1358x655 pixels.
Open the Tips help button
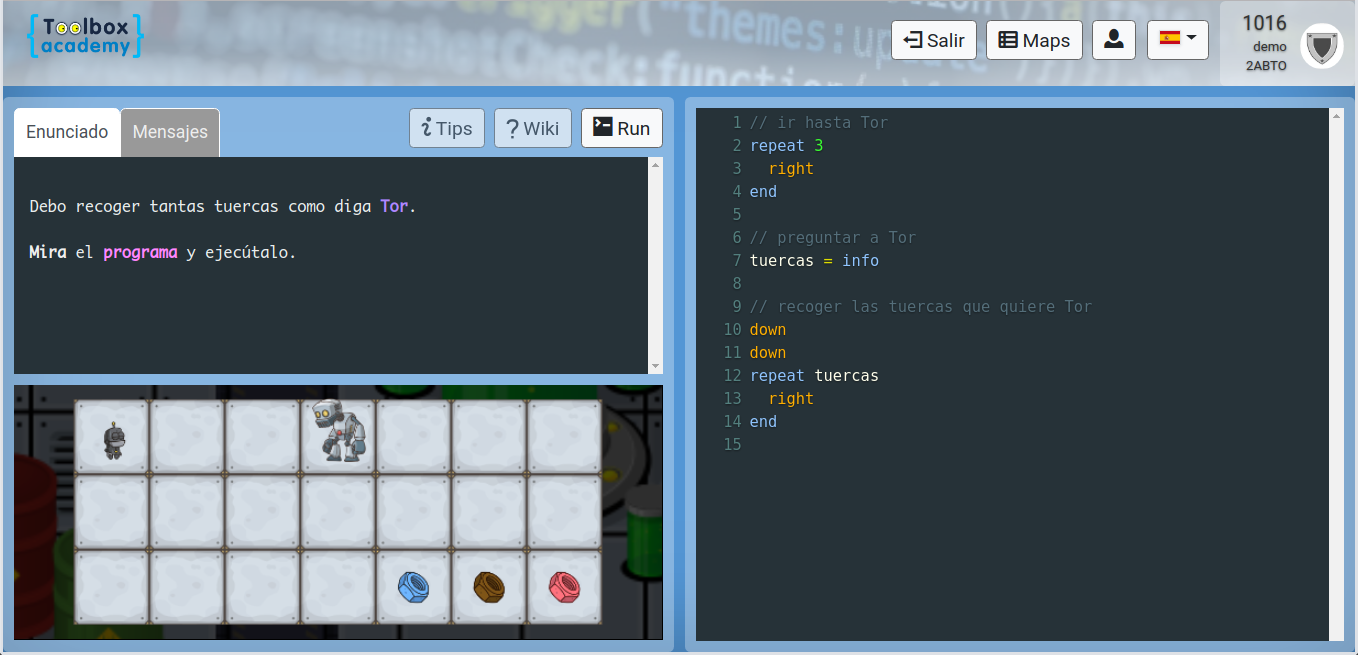point(447,128)
